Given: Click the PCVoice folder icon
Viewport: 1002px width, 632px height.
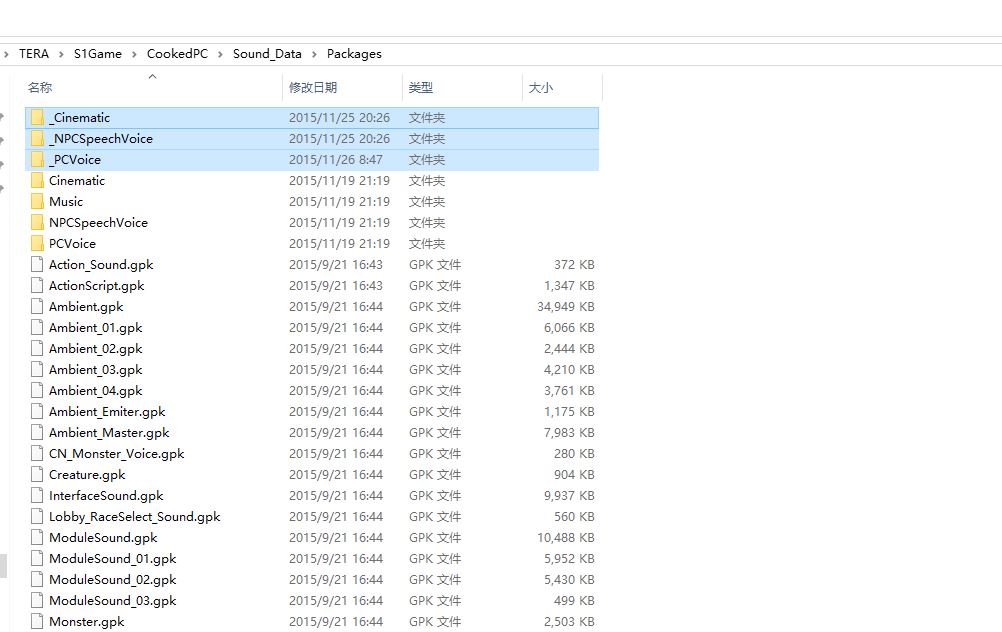Looking at the screenshot, I should coord(37,243).
